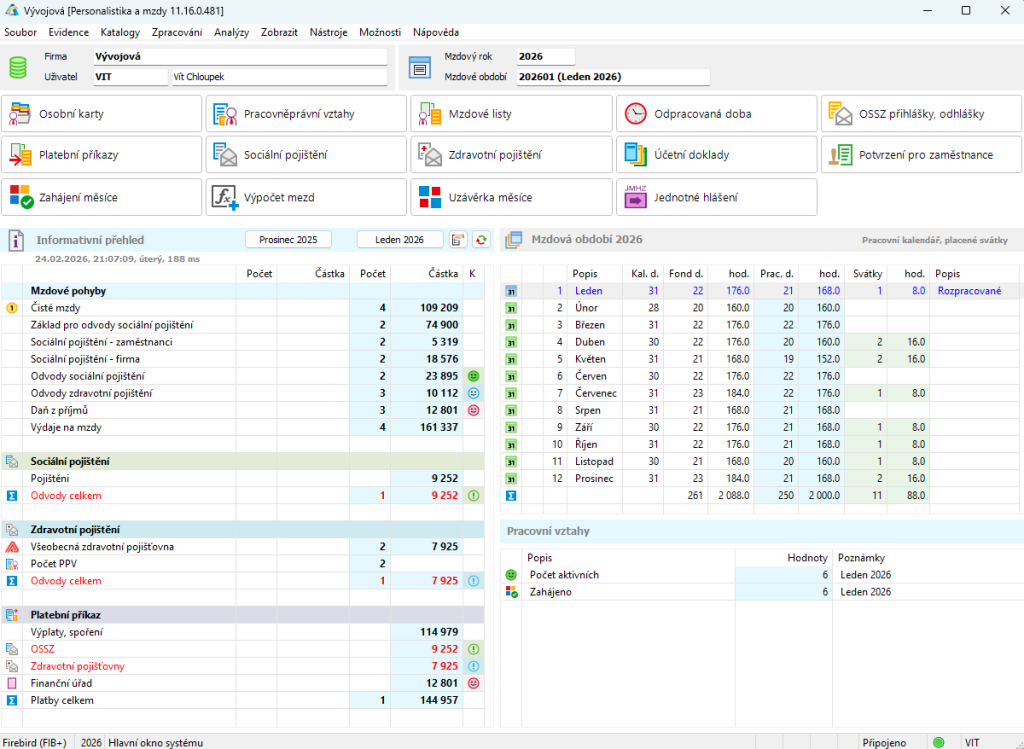
Task: Click the green connection indicator in status bar
Action: pos(938,742)
